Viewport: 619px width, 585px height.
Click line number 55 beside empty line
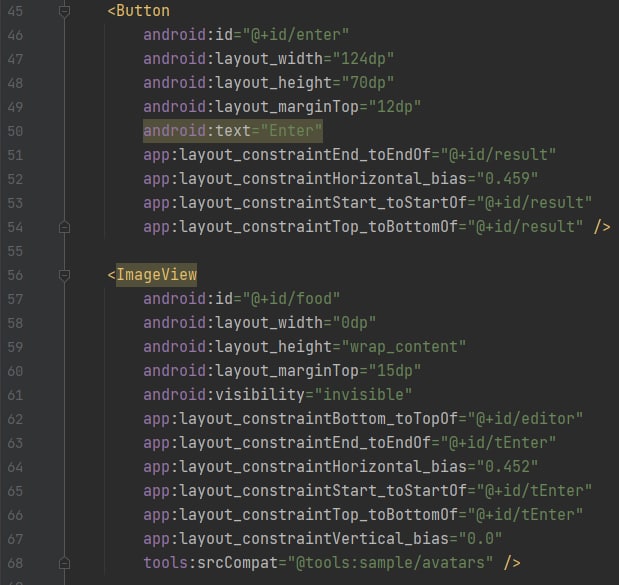click(15, 251)
